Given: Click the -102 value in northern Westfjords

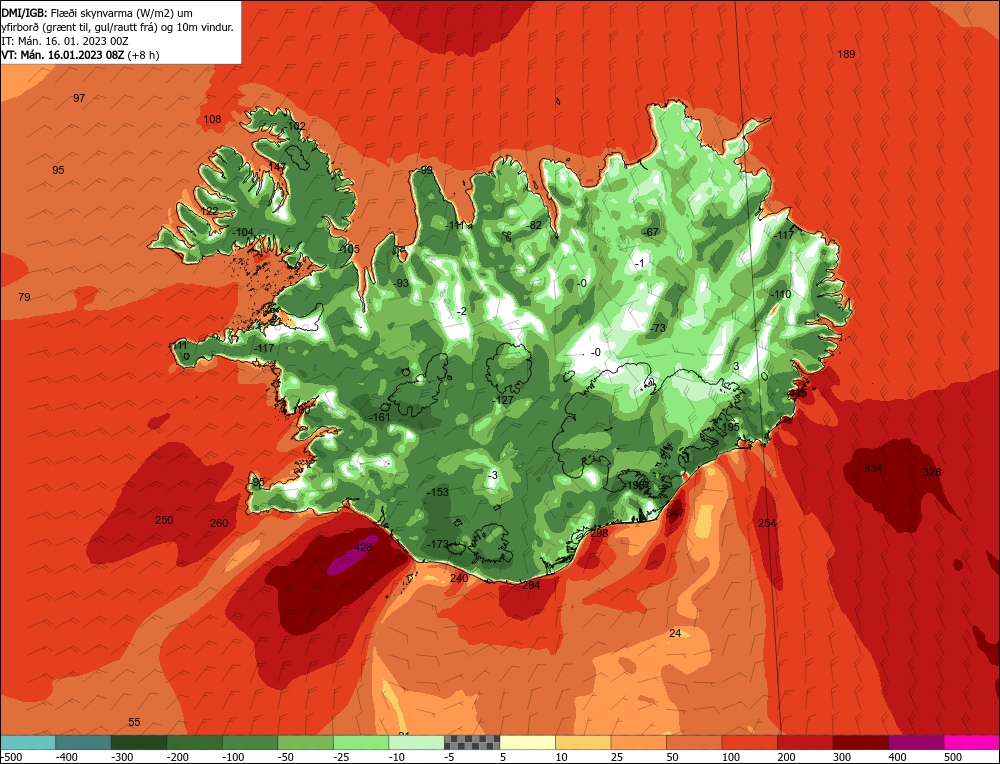Looking at the screenshot, I should coord(295,126).
